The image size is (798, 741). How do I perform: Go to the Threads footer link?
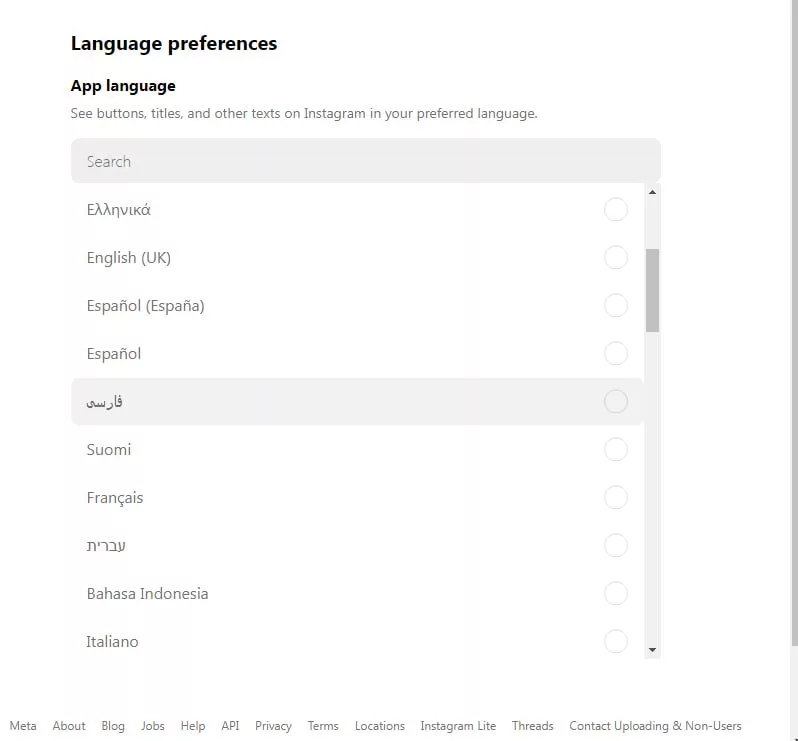(x=533, y=726)
